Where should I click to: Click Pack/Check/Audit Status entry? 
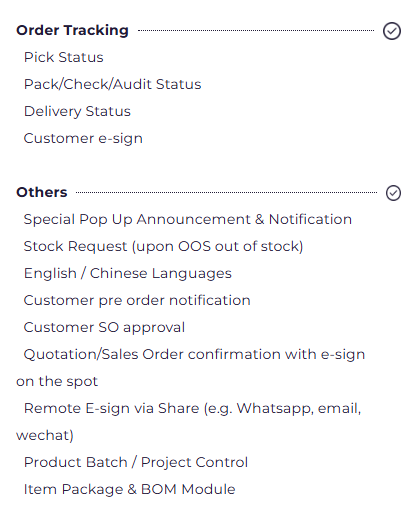pos(113,84)
